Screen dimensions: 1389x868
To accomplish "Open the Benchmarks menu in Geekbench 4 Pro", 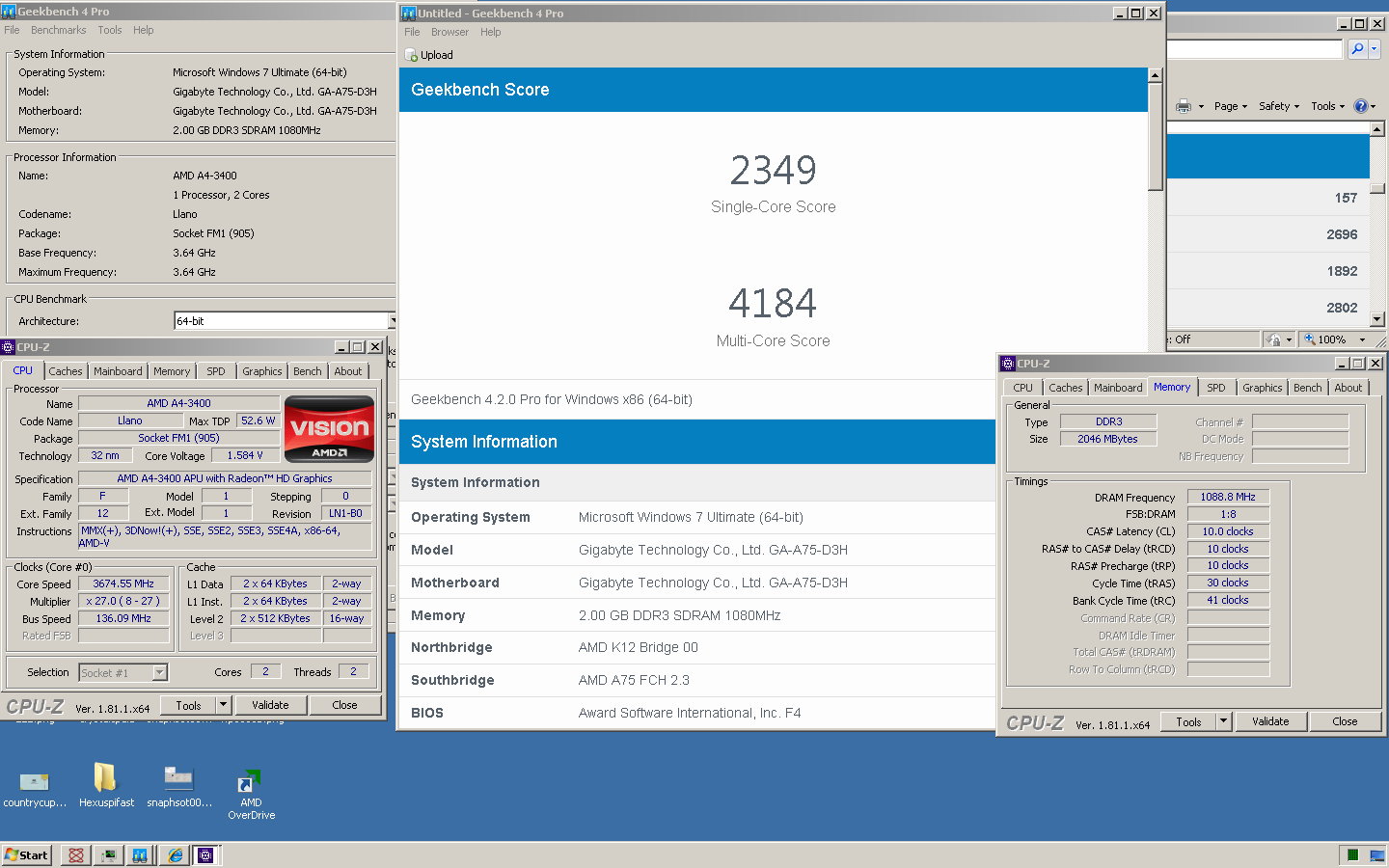I will coord(58,30).
